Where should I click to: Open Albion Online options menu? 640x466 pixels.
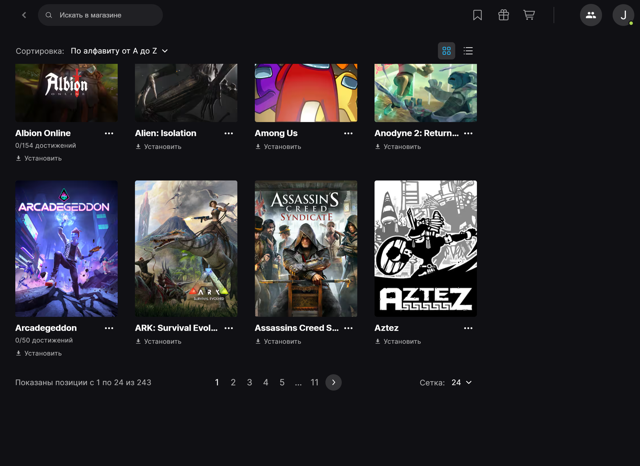(109, 133)
